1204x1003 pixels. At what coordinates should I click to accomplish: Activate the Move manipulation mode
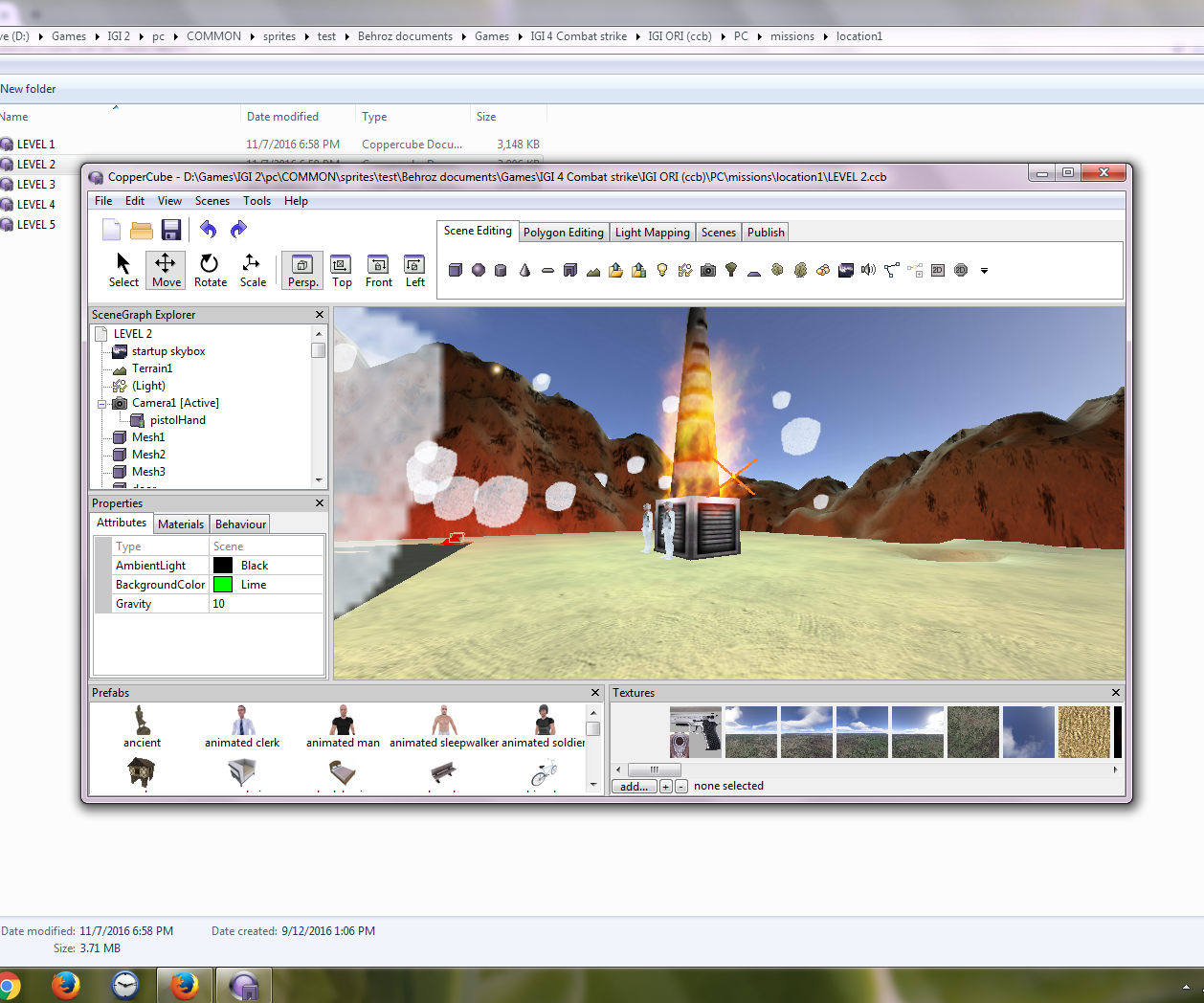point(165,270)
